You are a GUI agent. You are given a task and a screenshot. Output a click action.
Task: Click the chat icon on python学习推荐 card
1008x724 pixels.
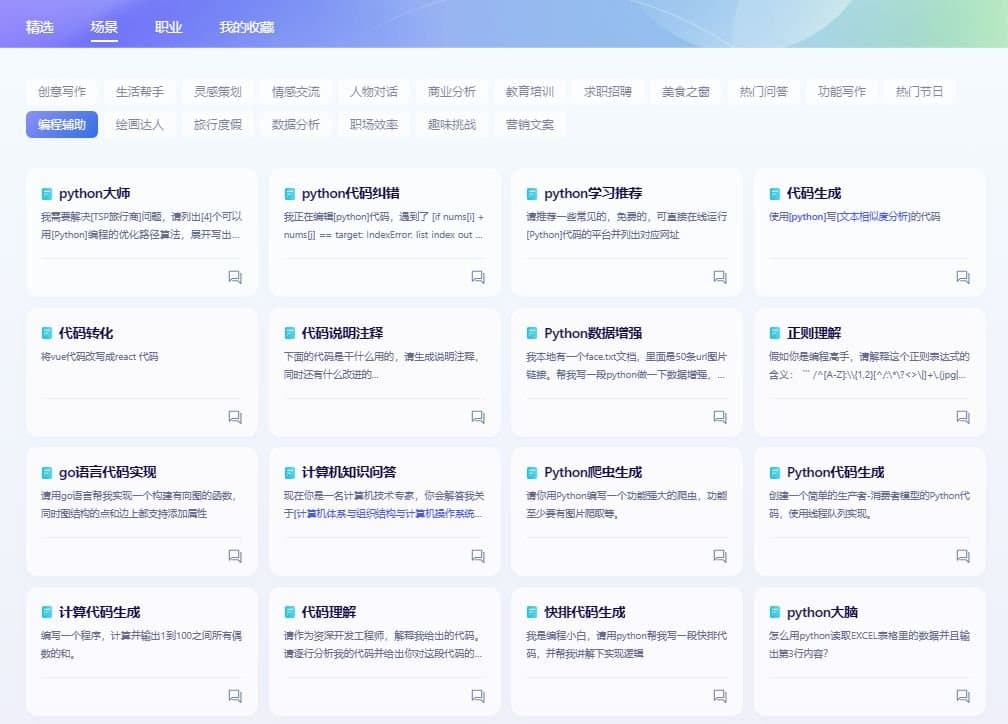(x=720, y=276)
